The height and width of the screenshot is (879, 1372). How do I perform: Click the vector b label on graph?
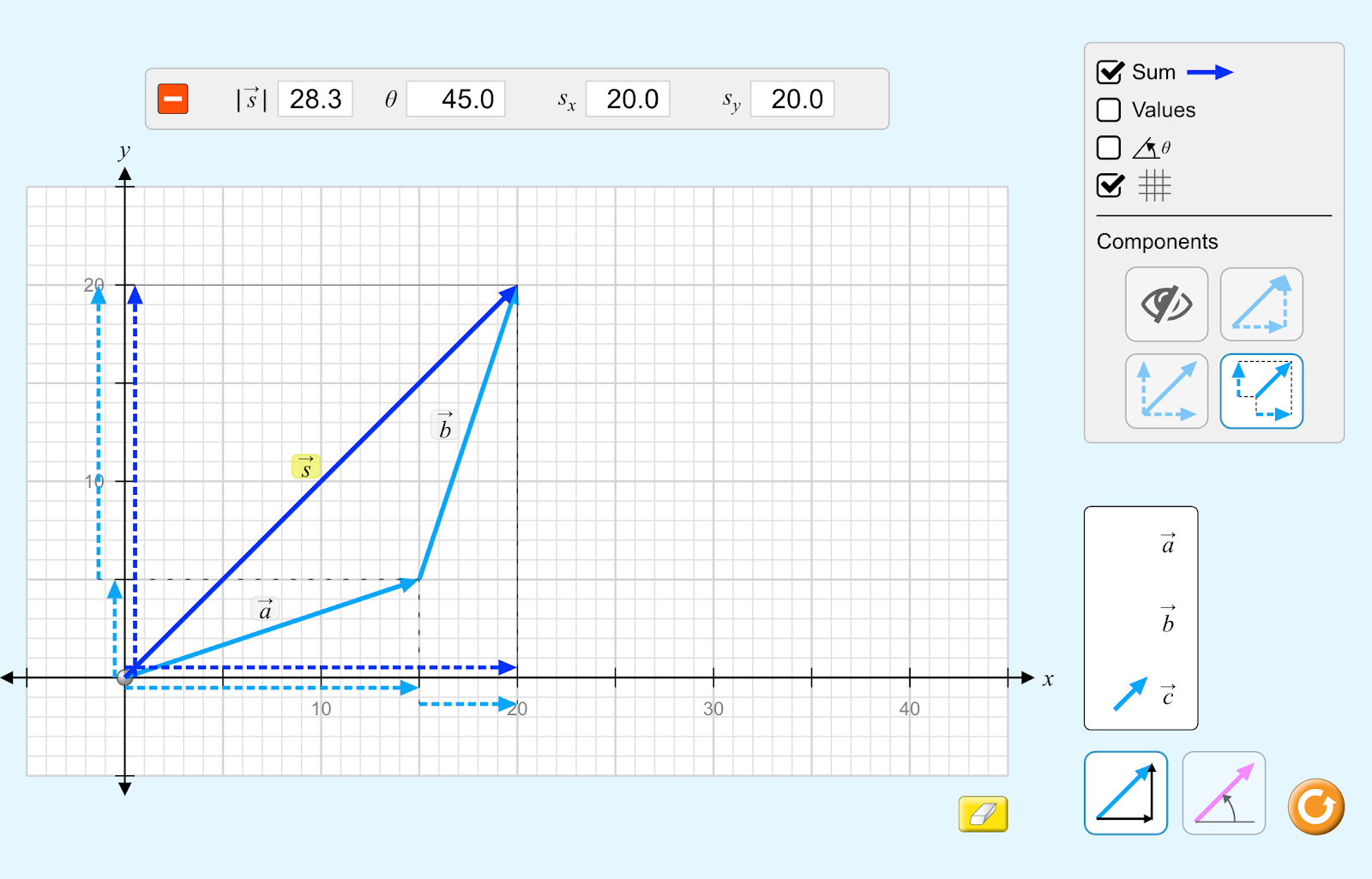(x=444, y=426)
